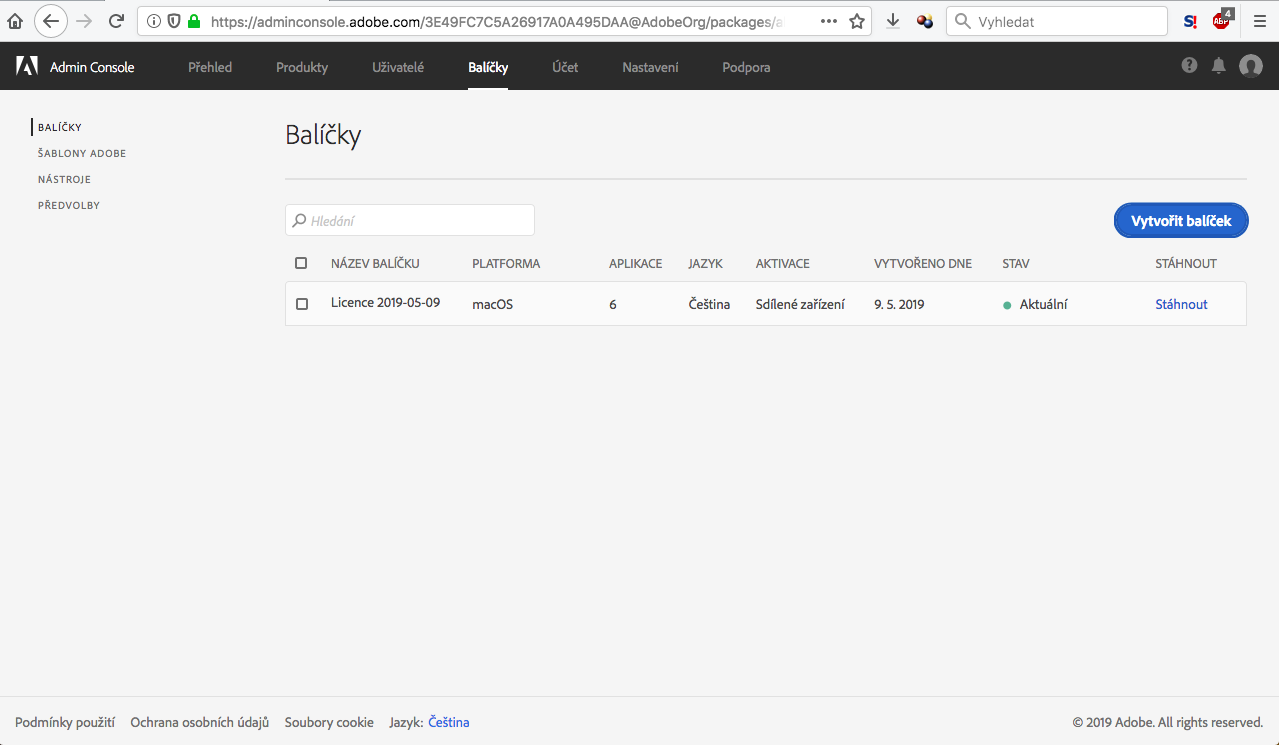Open the help question mark icon
1279x745 pixels.
pos(1189,65)
